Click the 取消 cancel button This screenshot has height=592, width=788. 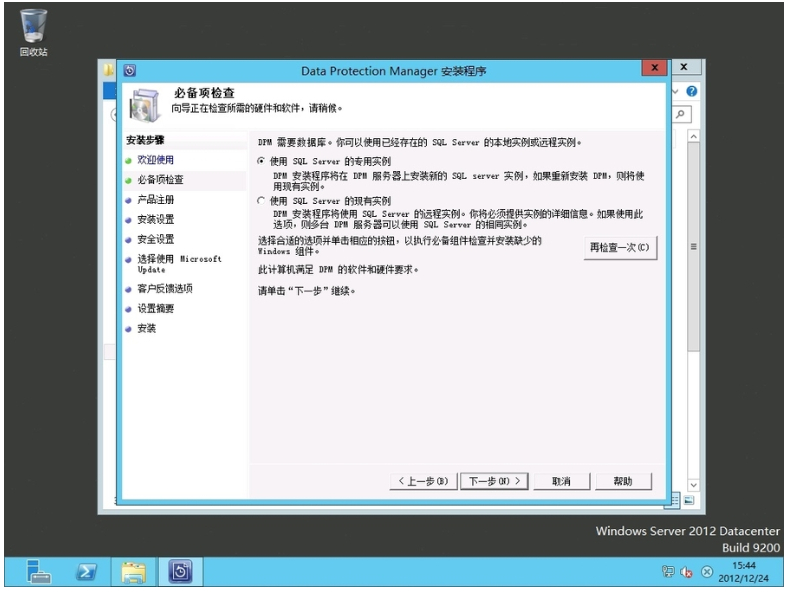[x=561, y=481]
